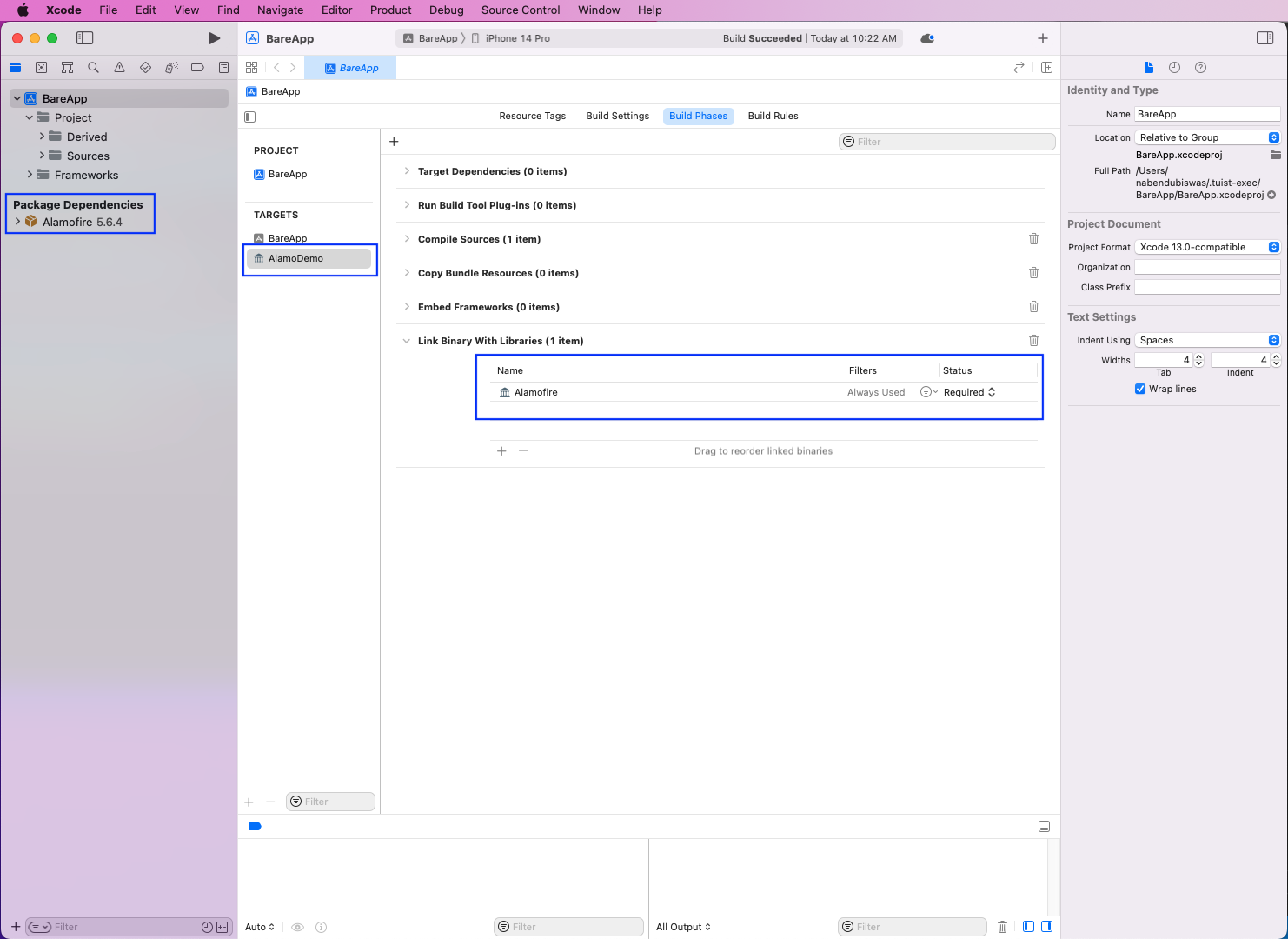
Task: Click the editor review swap icon
Action: 1019,68
